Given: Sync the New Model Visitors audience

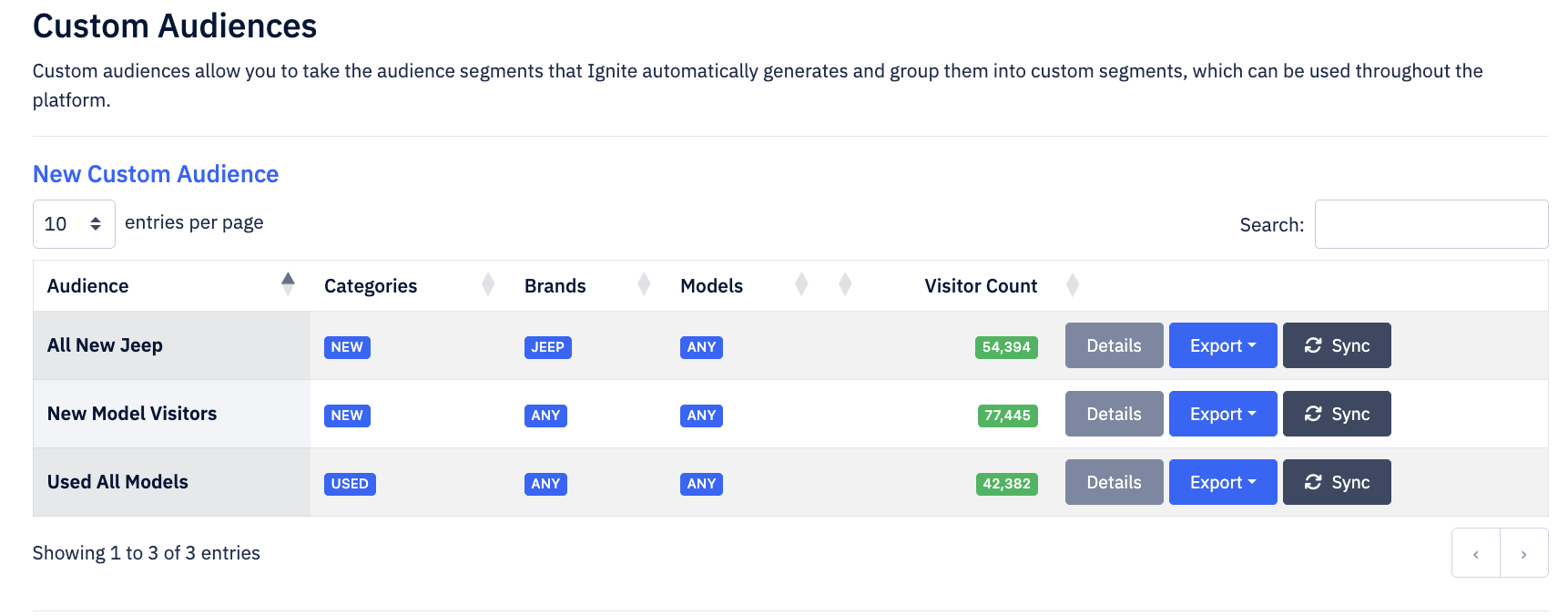Looking at the screenshot, I should tap(1336, 414).
